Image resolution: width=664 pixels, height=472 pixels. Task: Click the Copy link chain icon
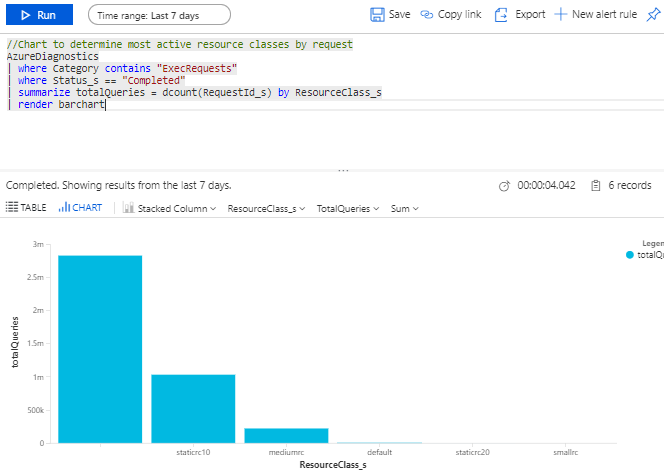[x=428, y=15]
